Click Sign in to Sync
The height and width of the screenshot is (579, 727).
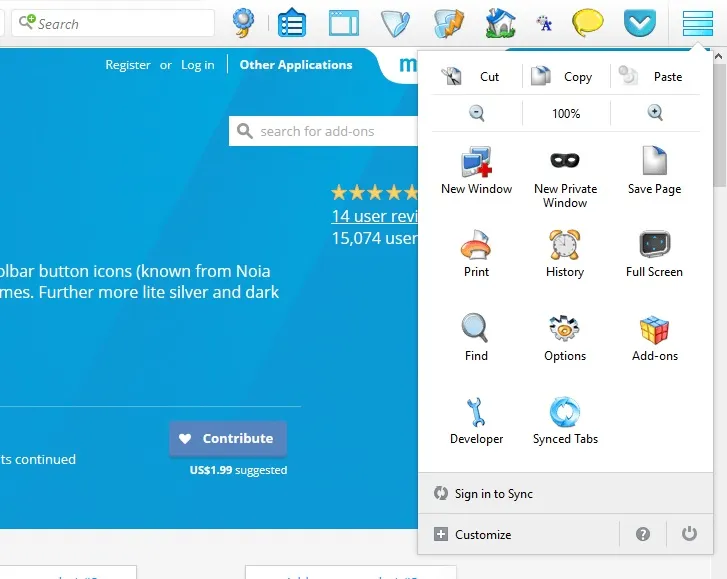click(493, 494)
